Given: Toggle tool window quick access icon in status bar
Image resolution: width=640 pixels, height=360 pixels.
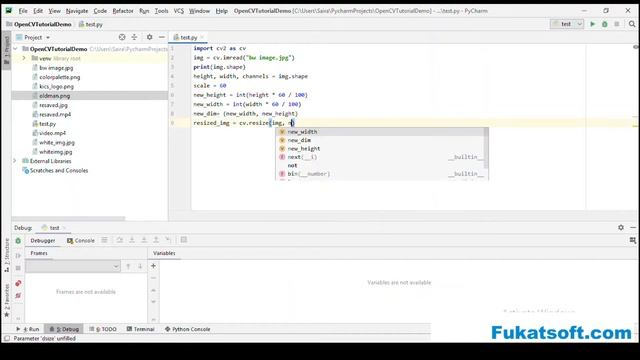Looking at the screenshot, I should pyautogui.click(x=7, y=338).
